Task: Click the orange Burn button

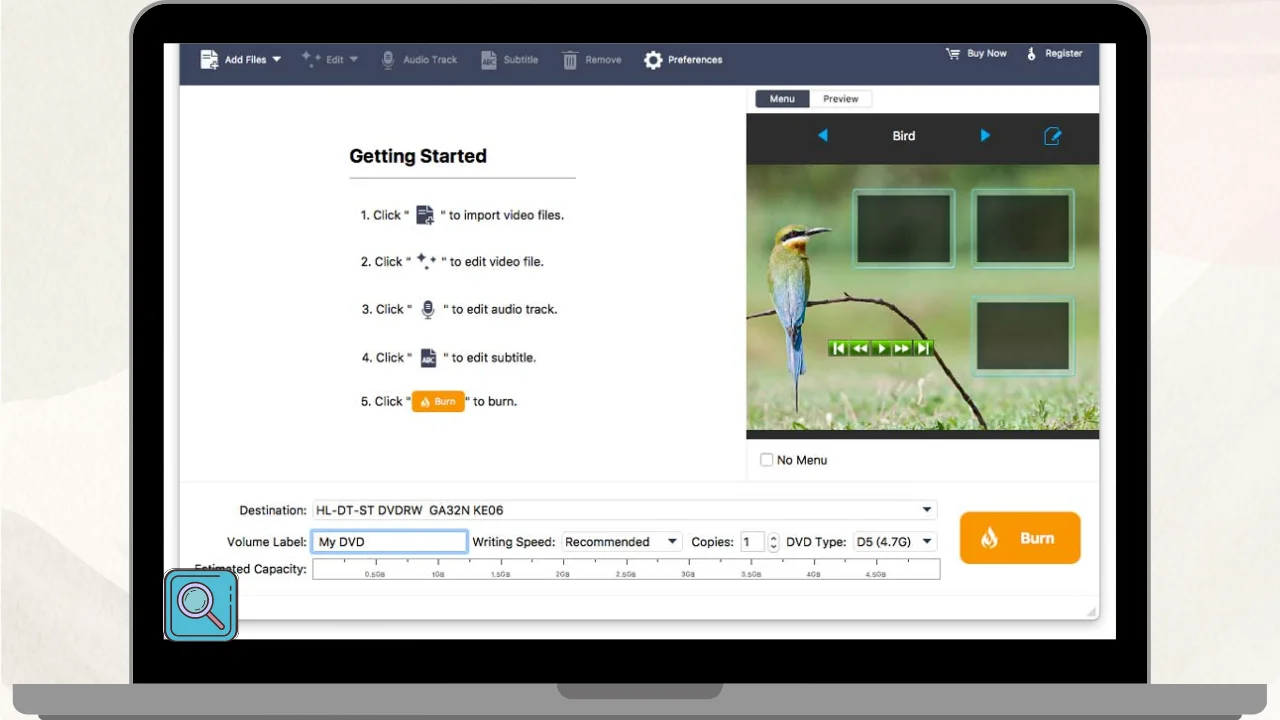Action: [x=1020, y=538]
